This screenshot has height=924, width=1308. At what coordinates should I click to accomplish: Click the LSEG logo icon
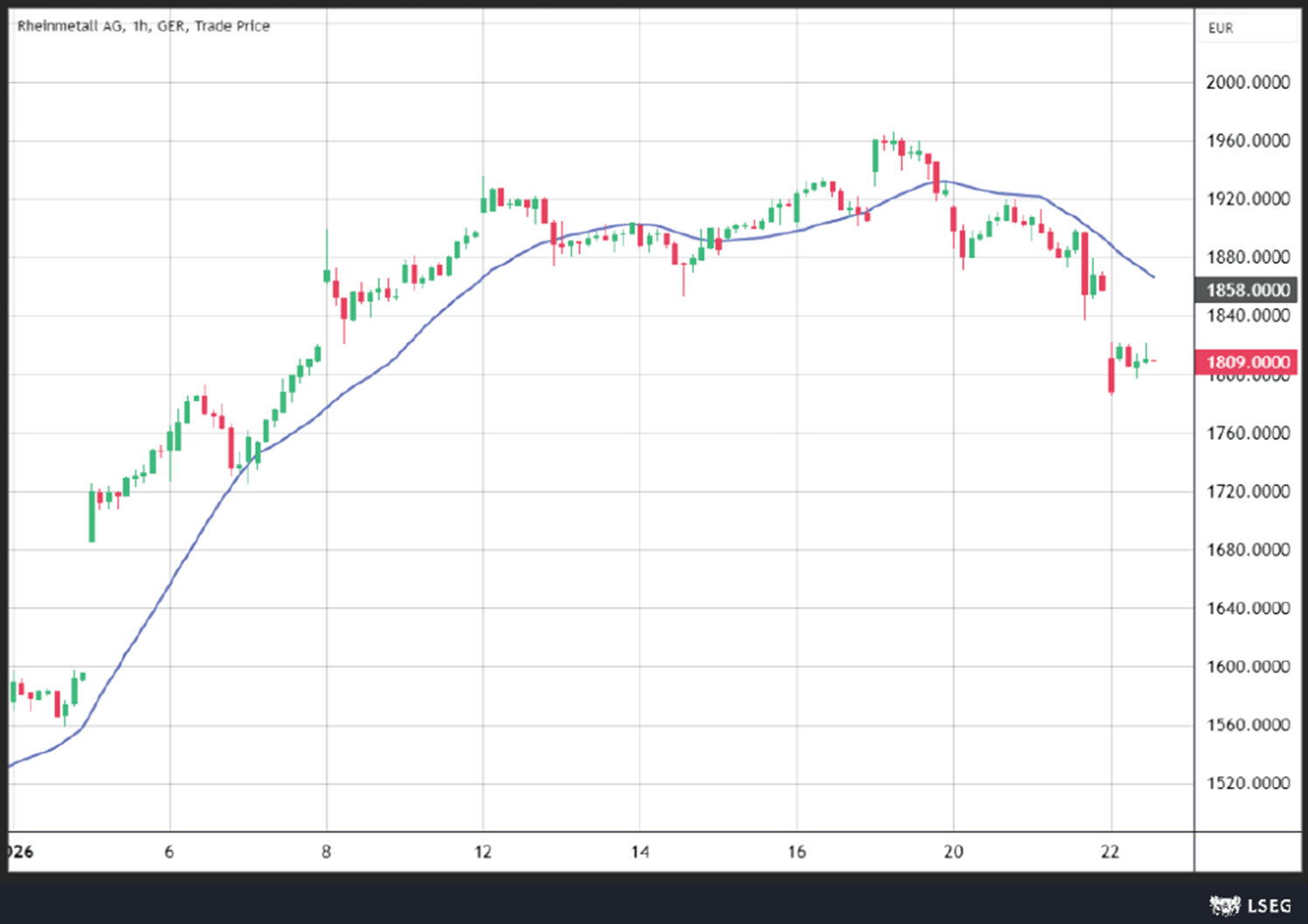click(1225, 906)
